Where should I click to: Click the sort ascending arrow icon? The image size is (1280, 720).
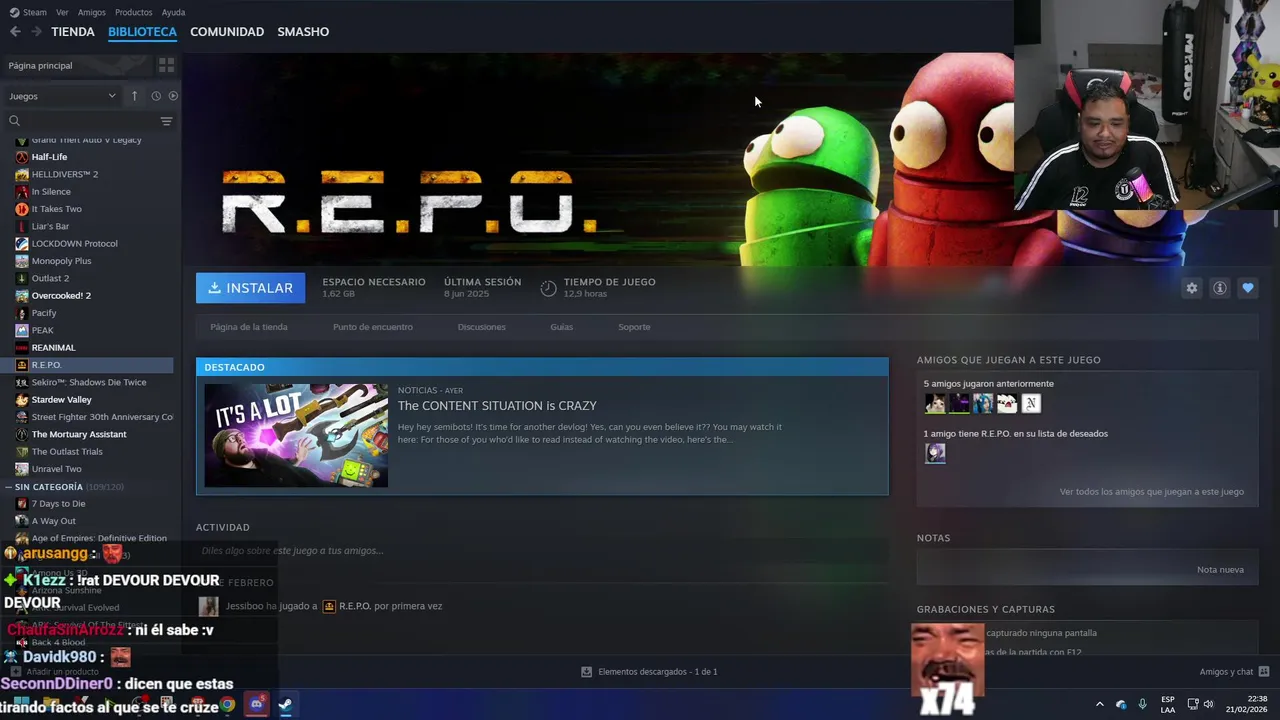pyautogui.click(x=134, y=96)
